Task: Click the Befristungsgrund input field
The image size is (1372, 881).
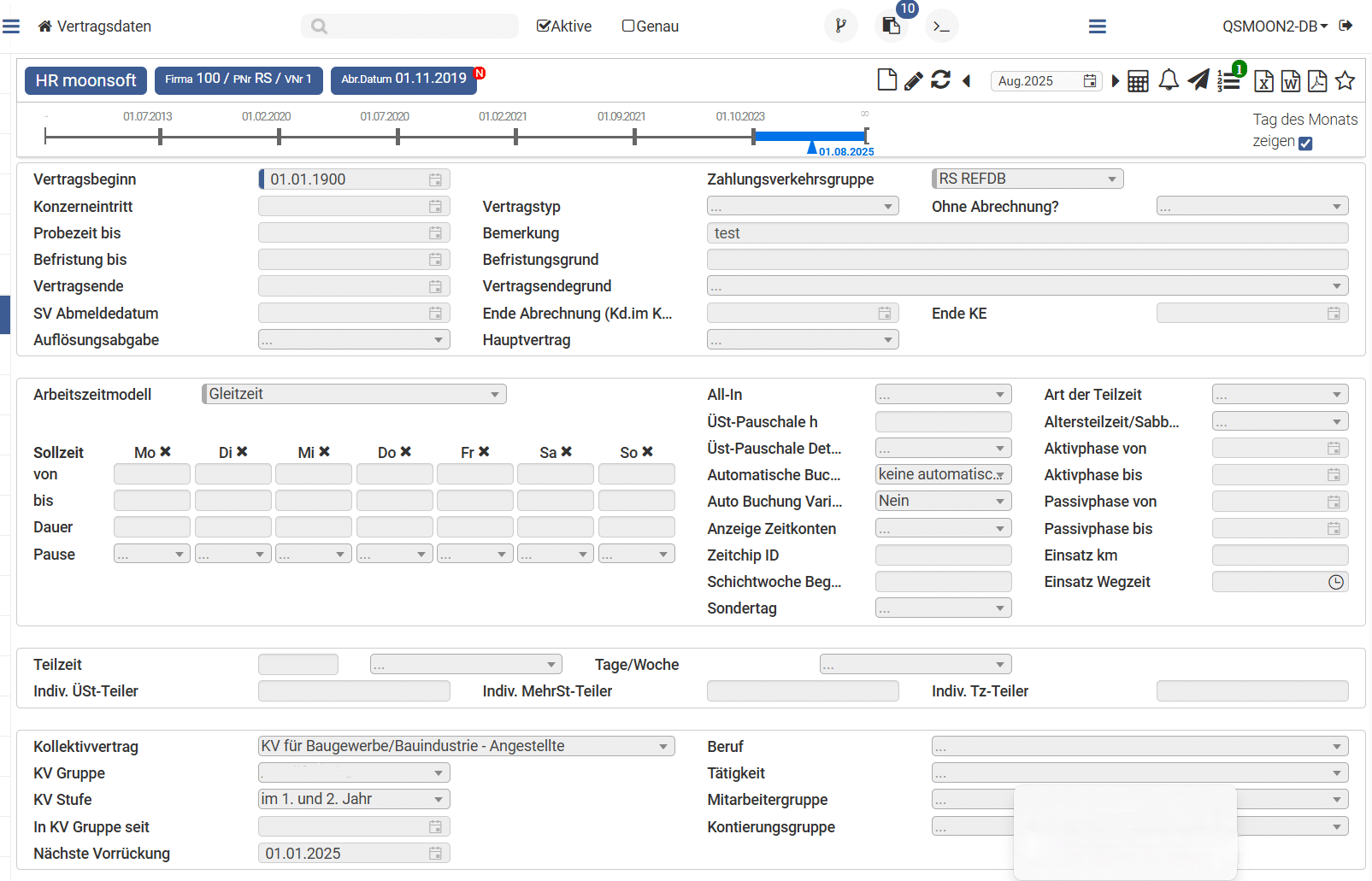Action: 1028,260
